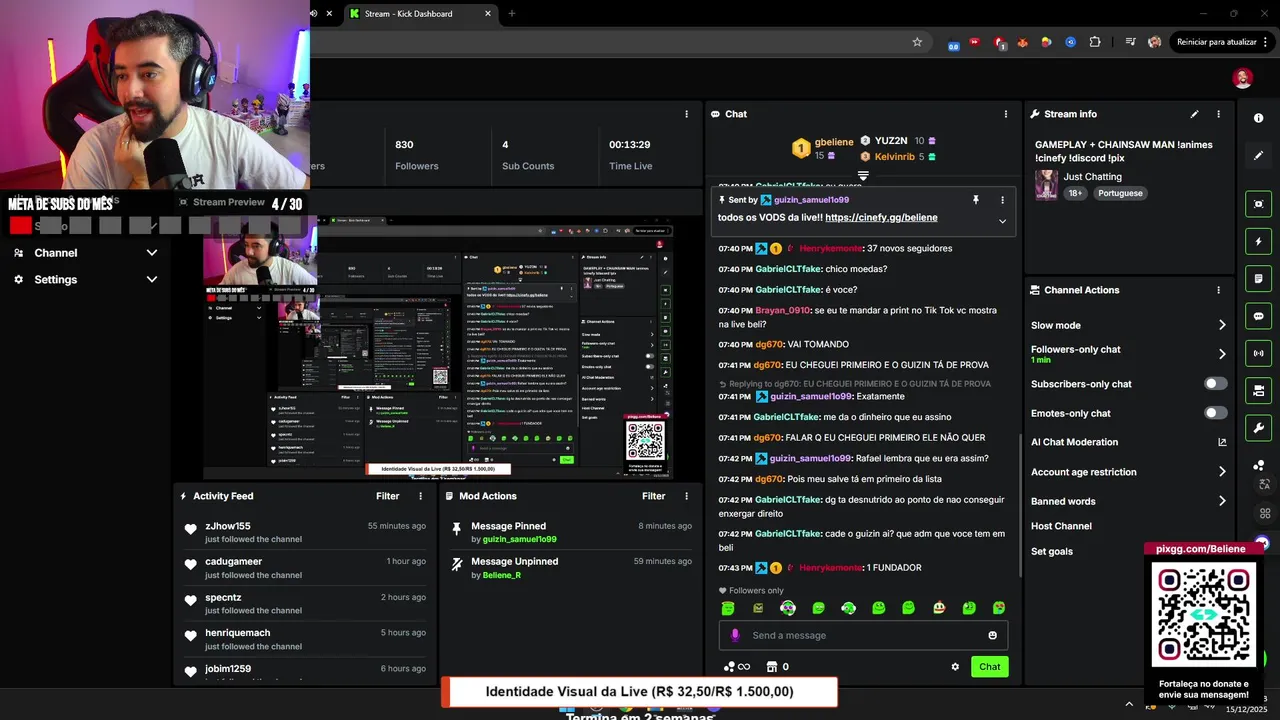The height and width of the screenshot is (720, 1280).
Task: Open chat settings gear icon
Action: (955, 667)
